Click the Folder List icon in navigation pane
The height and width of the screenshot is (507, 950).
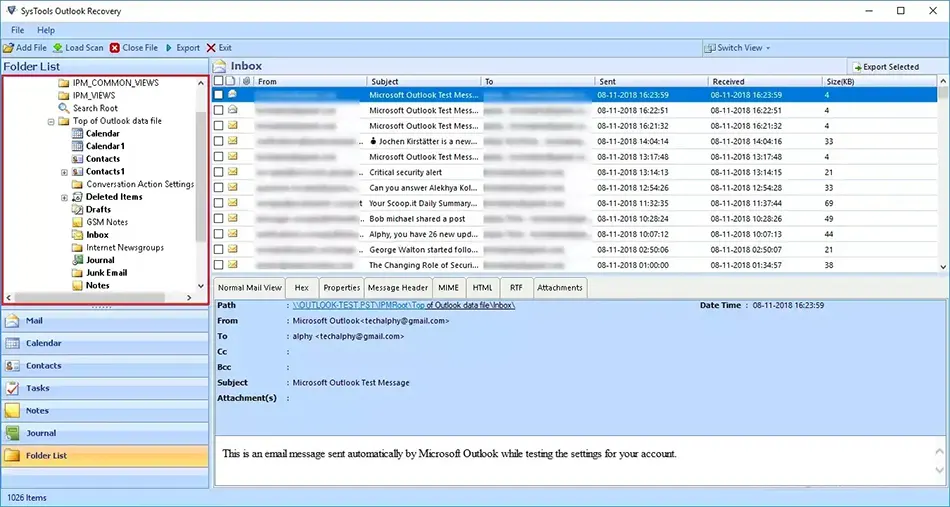pyautogui.click(x=12, y=456)
